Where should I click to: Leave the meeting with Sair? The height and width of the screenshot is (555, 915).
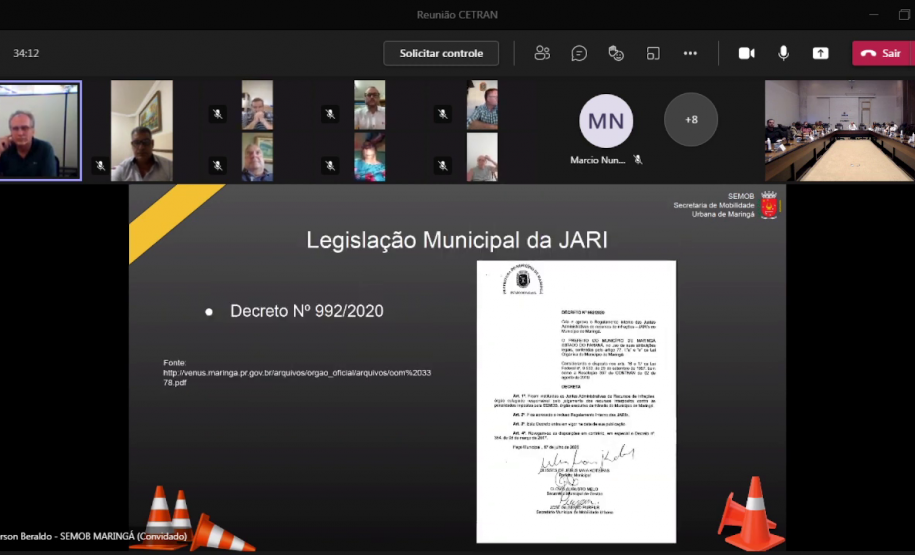tap(882, 53)
